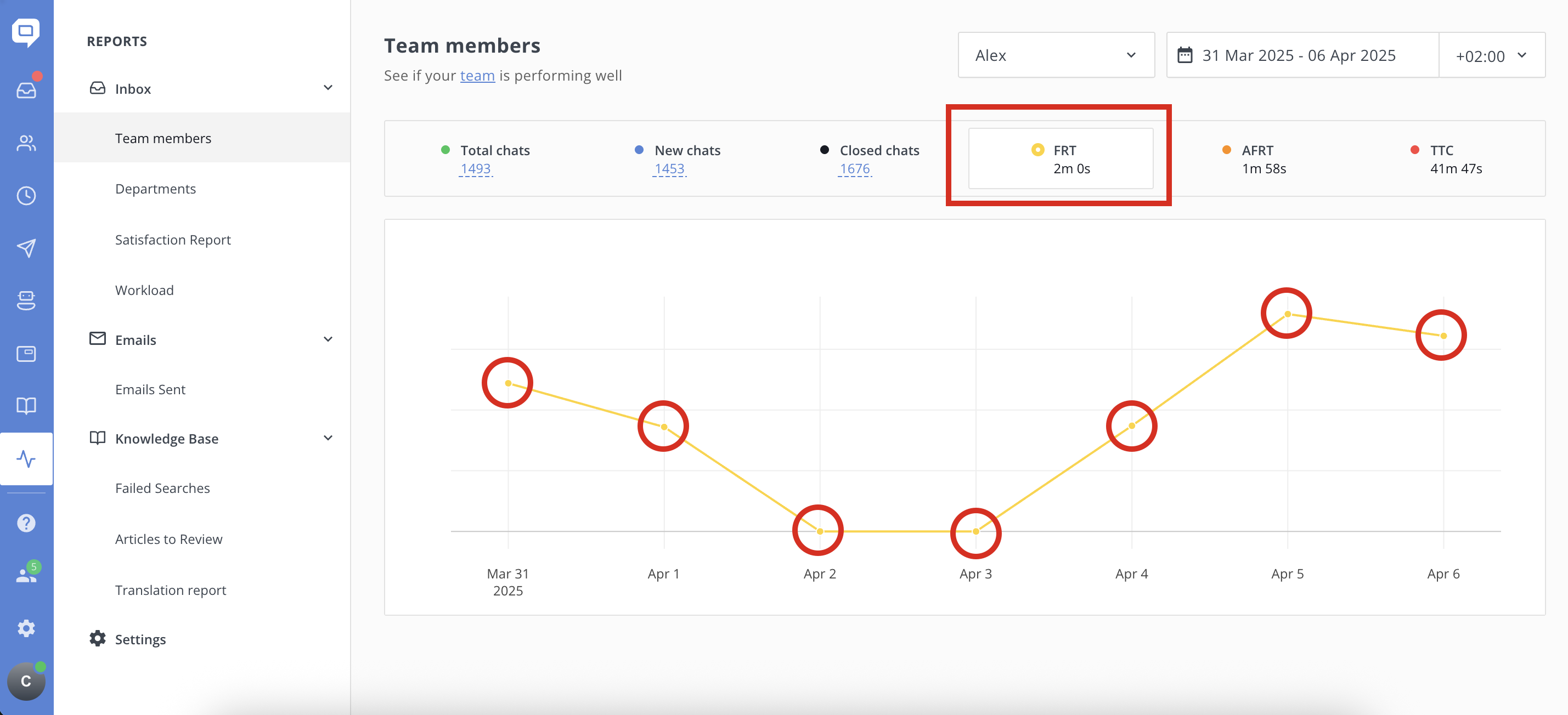The image size is (1568, 715).
Task: Open the +02:00 timezone dropdown
Action: coord(1490,56)
